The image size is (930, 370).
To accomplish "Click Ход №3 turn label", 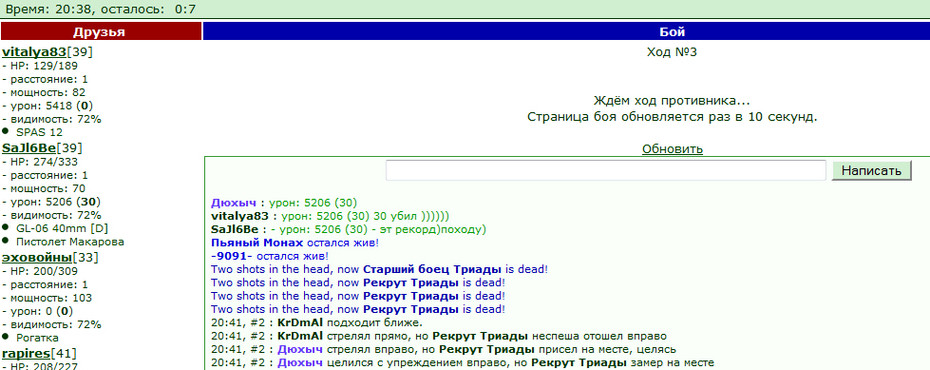I will click(x=672, y=52).
